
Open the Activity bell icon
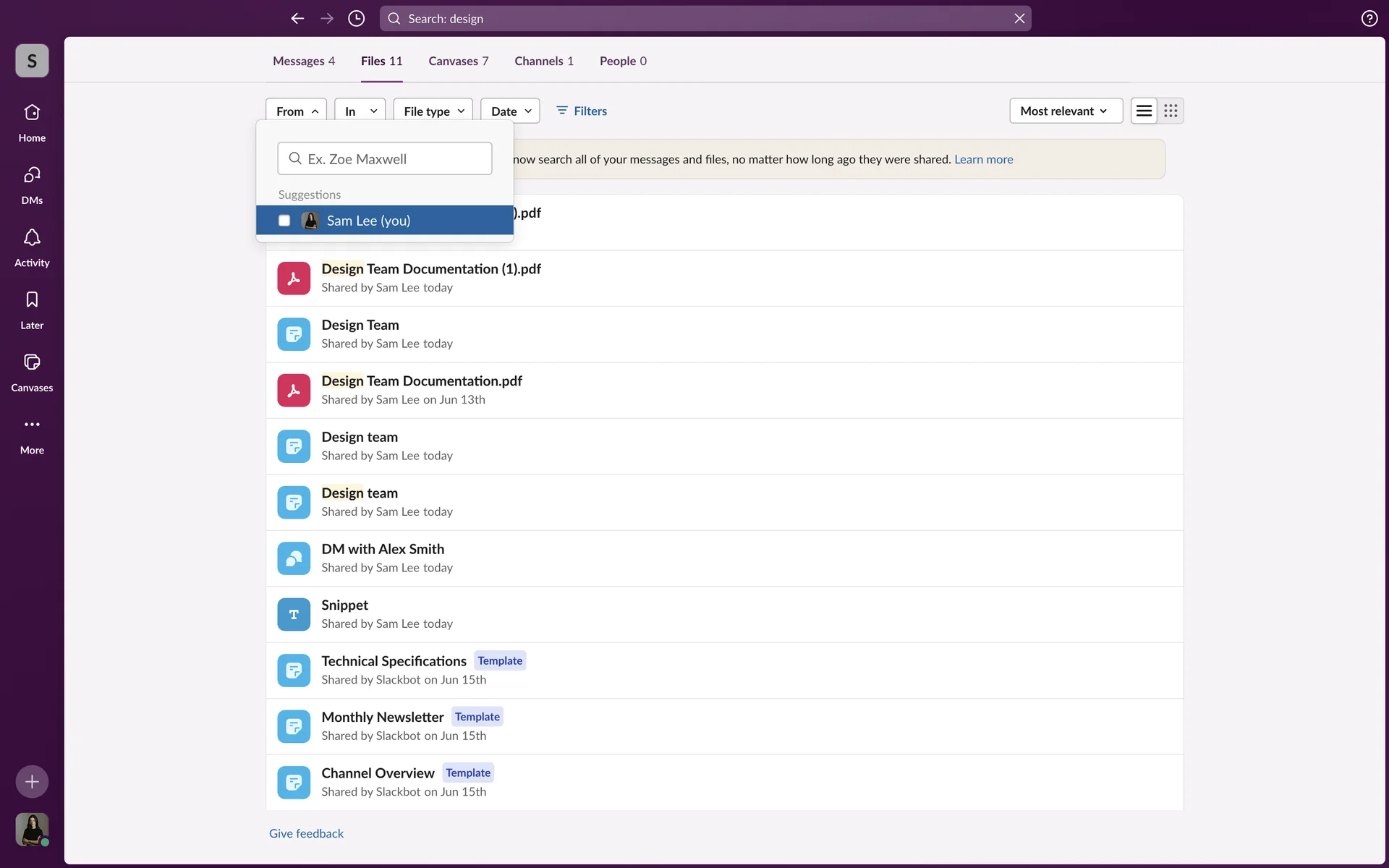pos(32,238)
